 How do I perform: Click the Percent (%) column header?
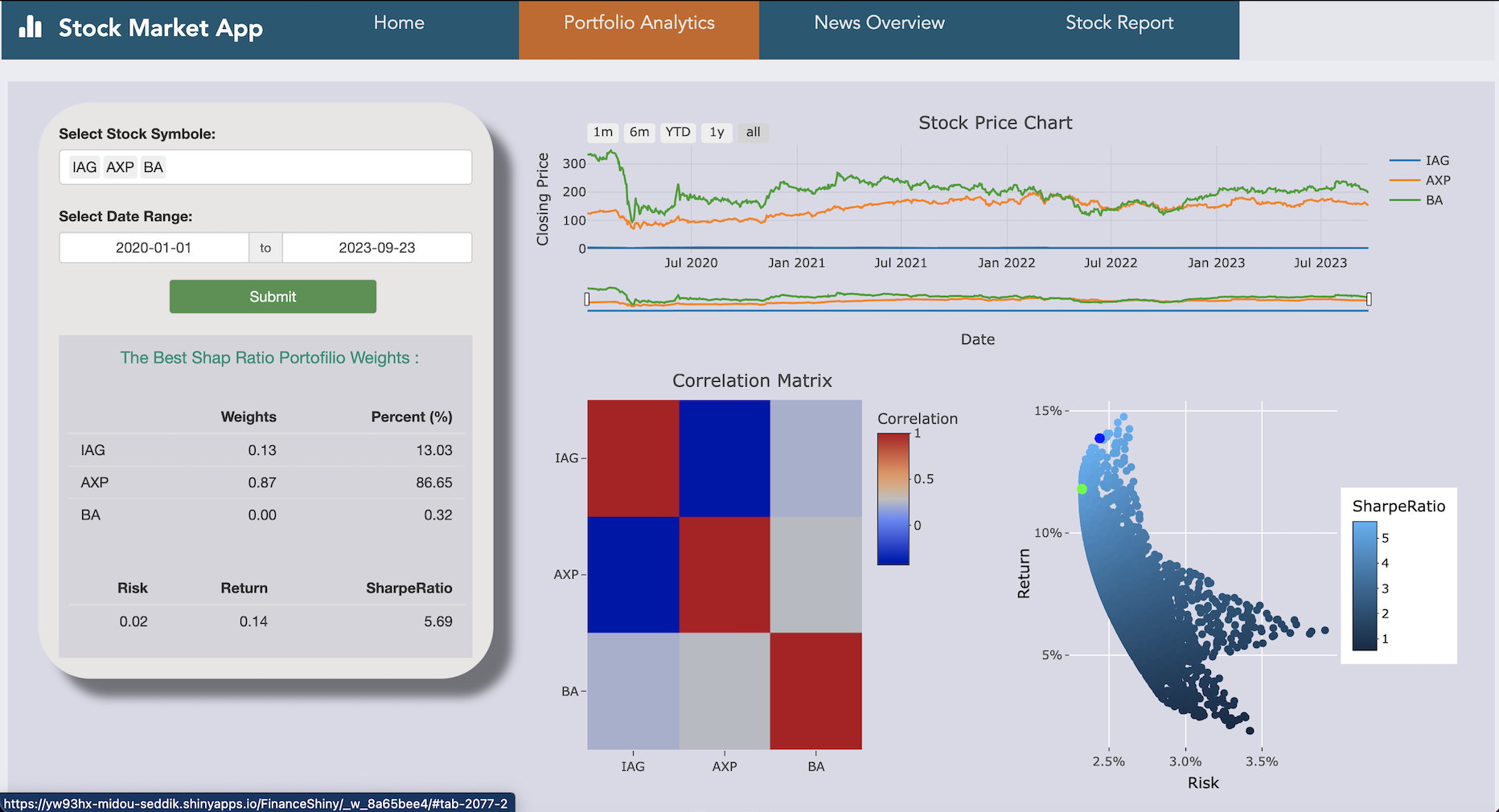click(x=412, y=416)
